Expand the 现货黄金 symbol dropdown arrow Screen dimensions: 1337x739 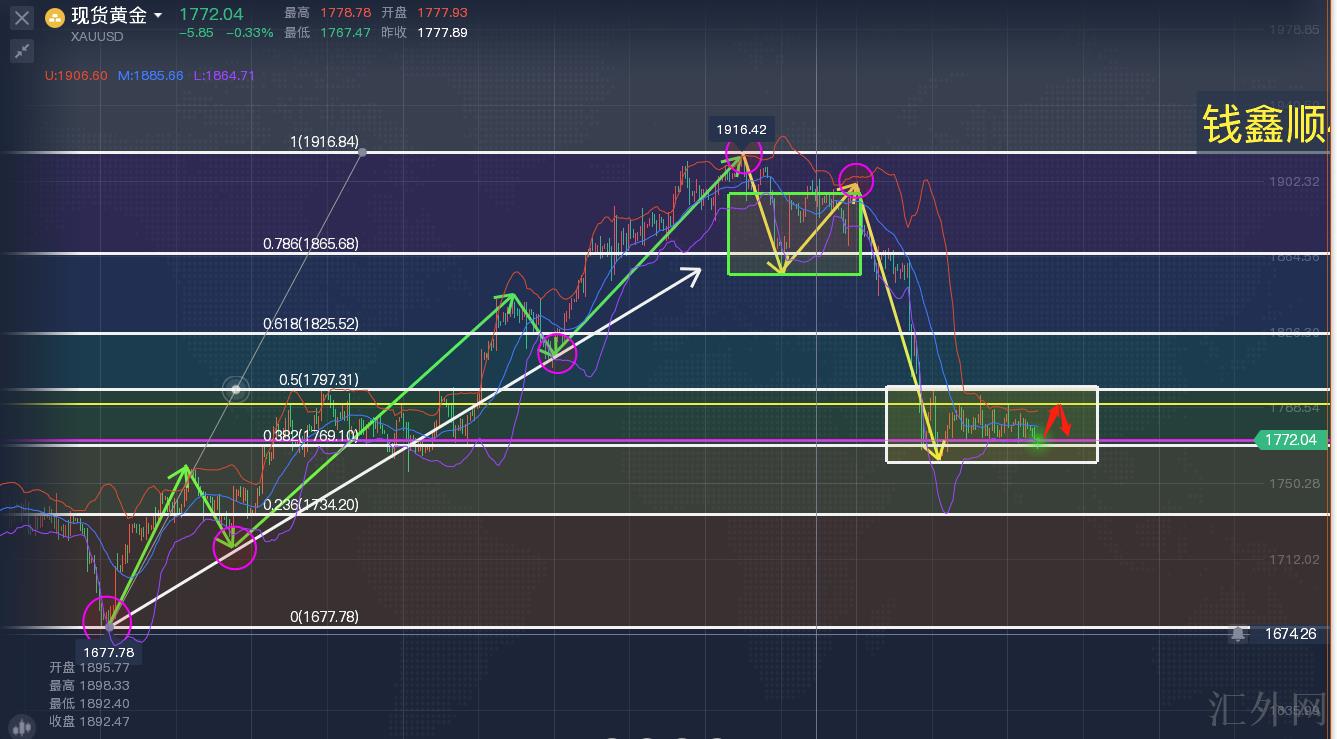click(x=158, y=16)
